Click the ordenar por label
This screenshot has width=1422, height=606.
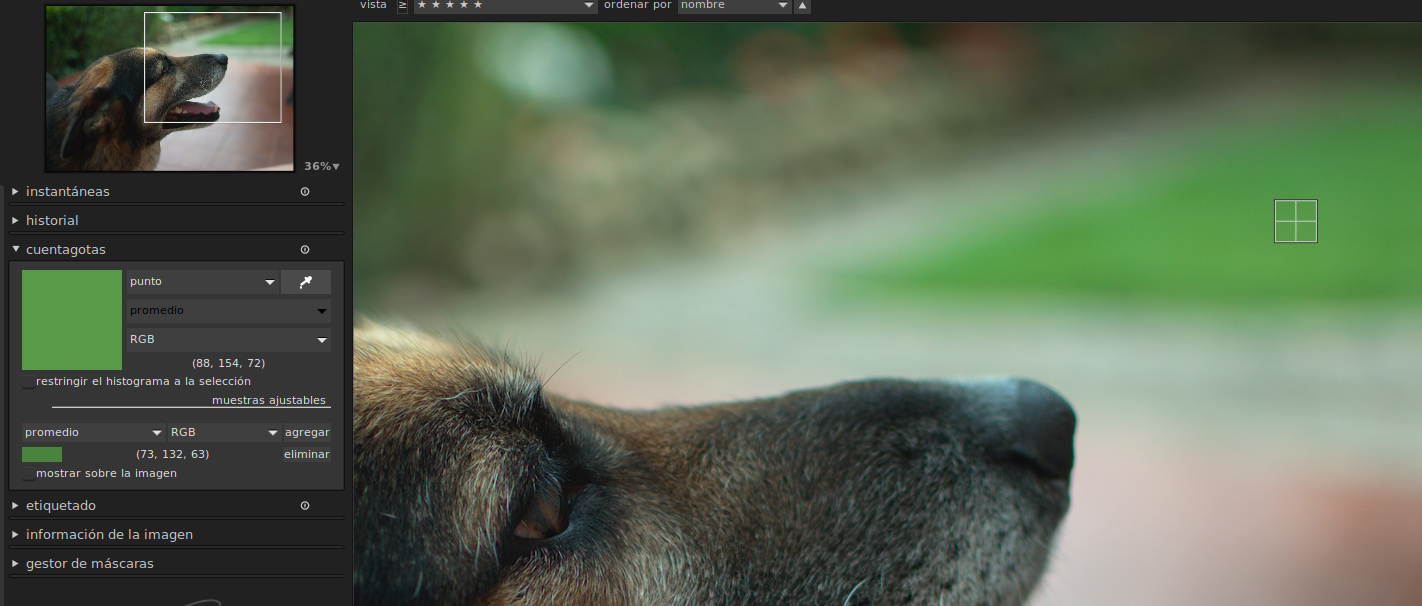tap(638, 5)
